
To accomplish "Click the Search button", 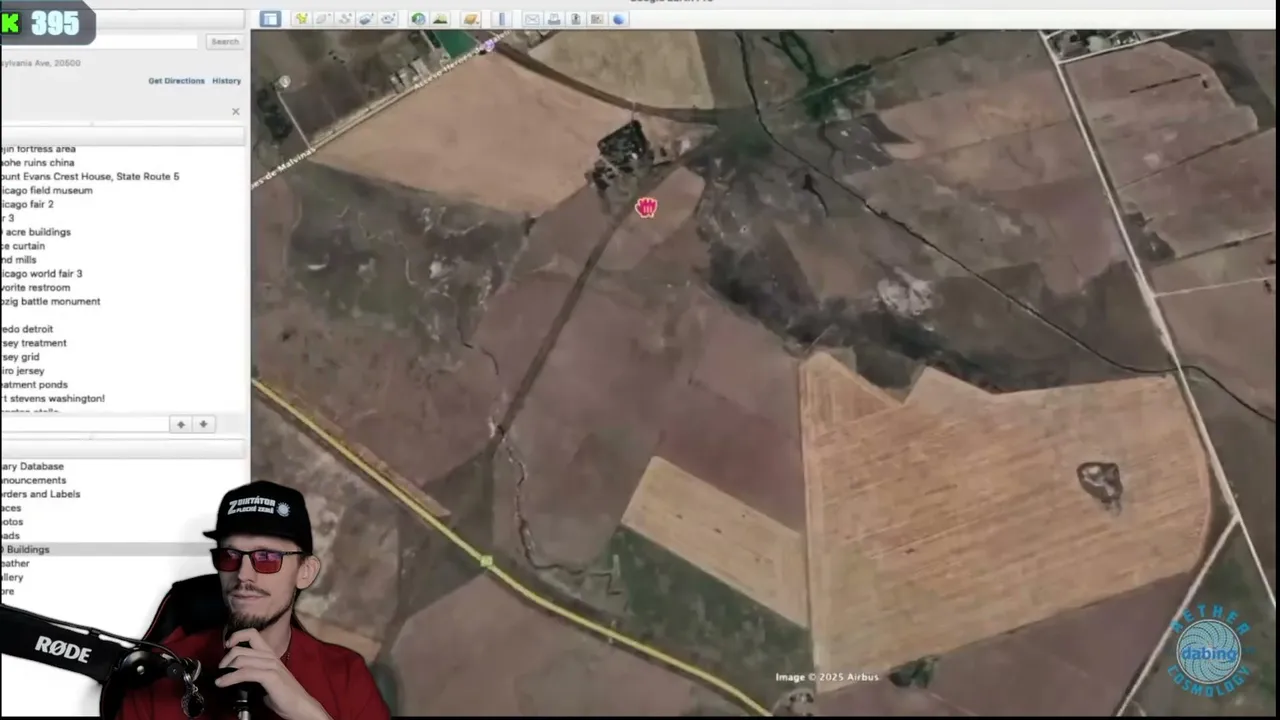I will (x=224, y=41).
